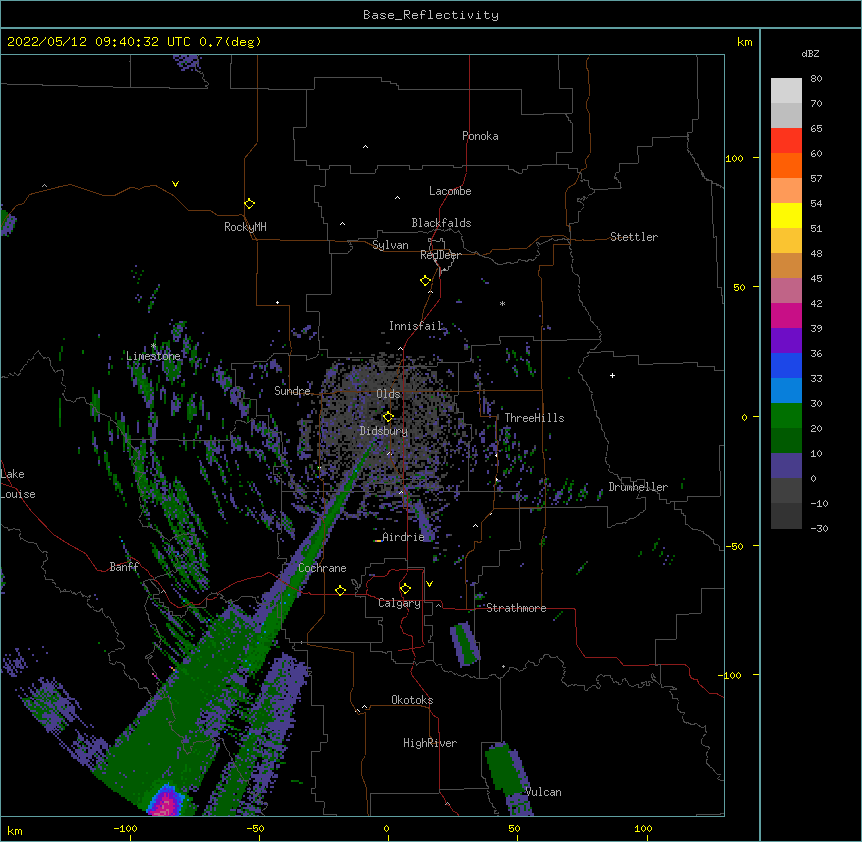This screenshot has width=862, height=842.
Task: Pick the red 60-65 dBZ legend swatch
Action: (786, 140)
